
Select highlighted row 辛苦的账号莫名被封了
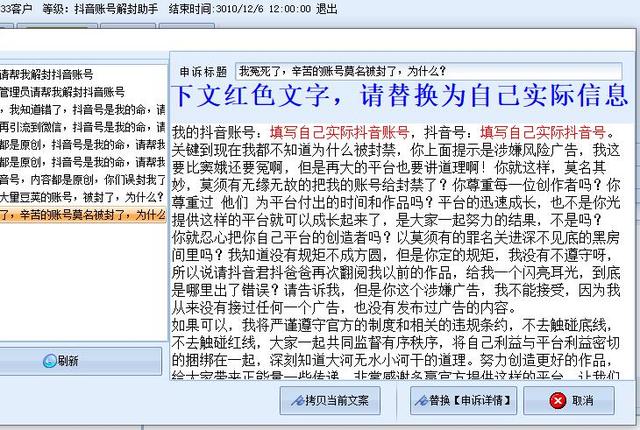(x=83, y=215)
